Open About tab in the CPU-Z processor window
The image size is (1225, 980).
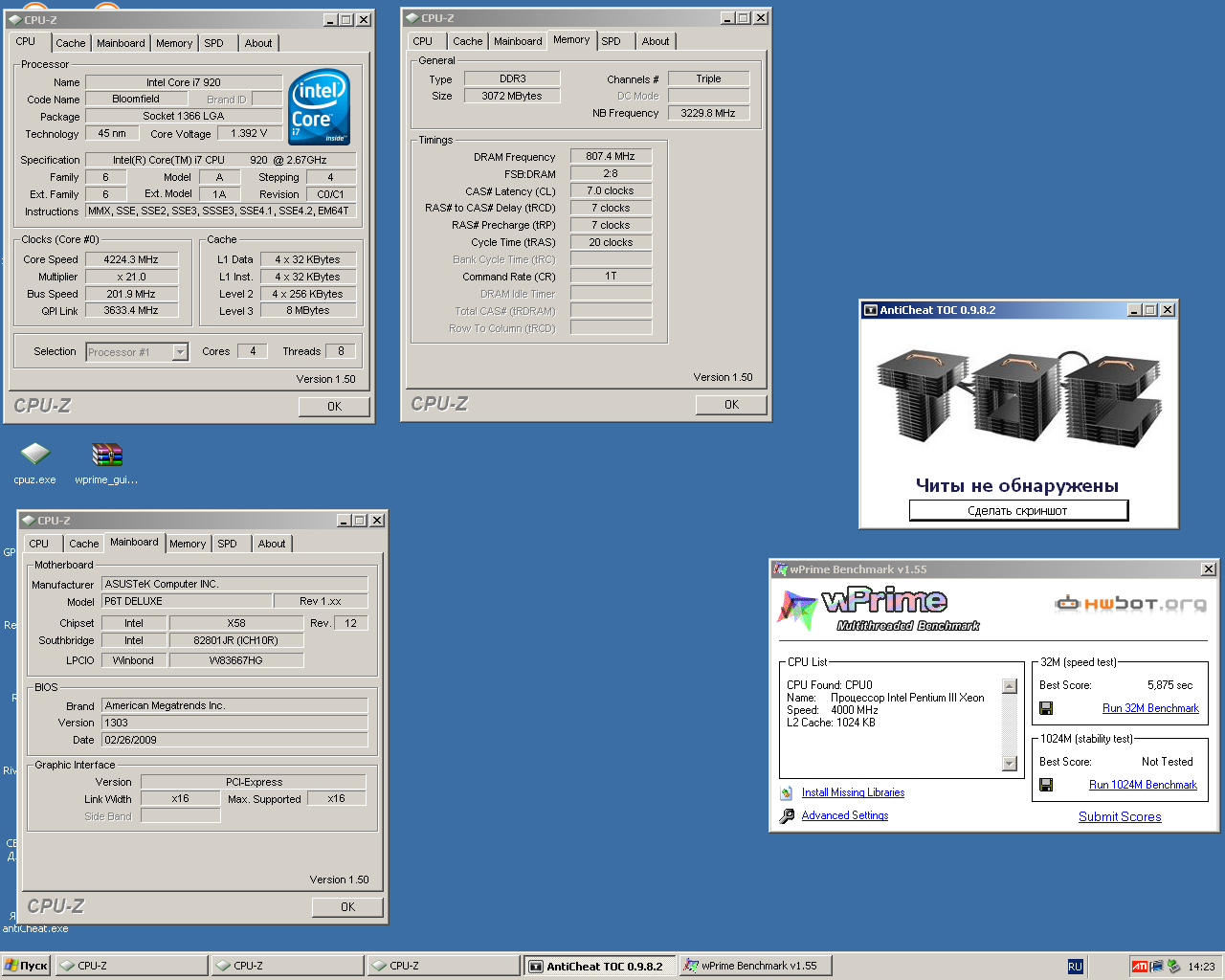point(258,43)
